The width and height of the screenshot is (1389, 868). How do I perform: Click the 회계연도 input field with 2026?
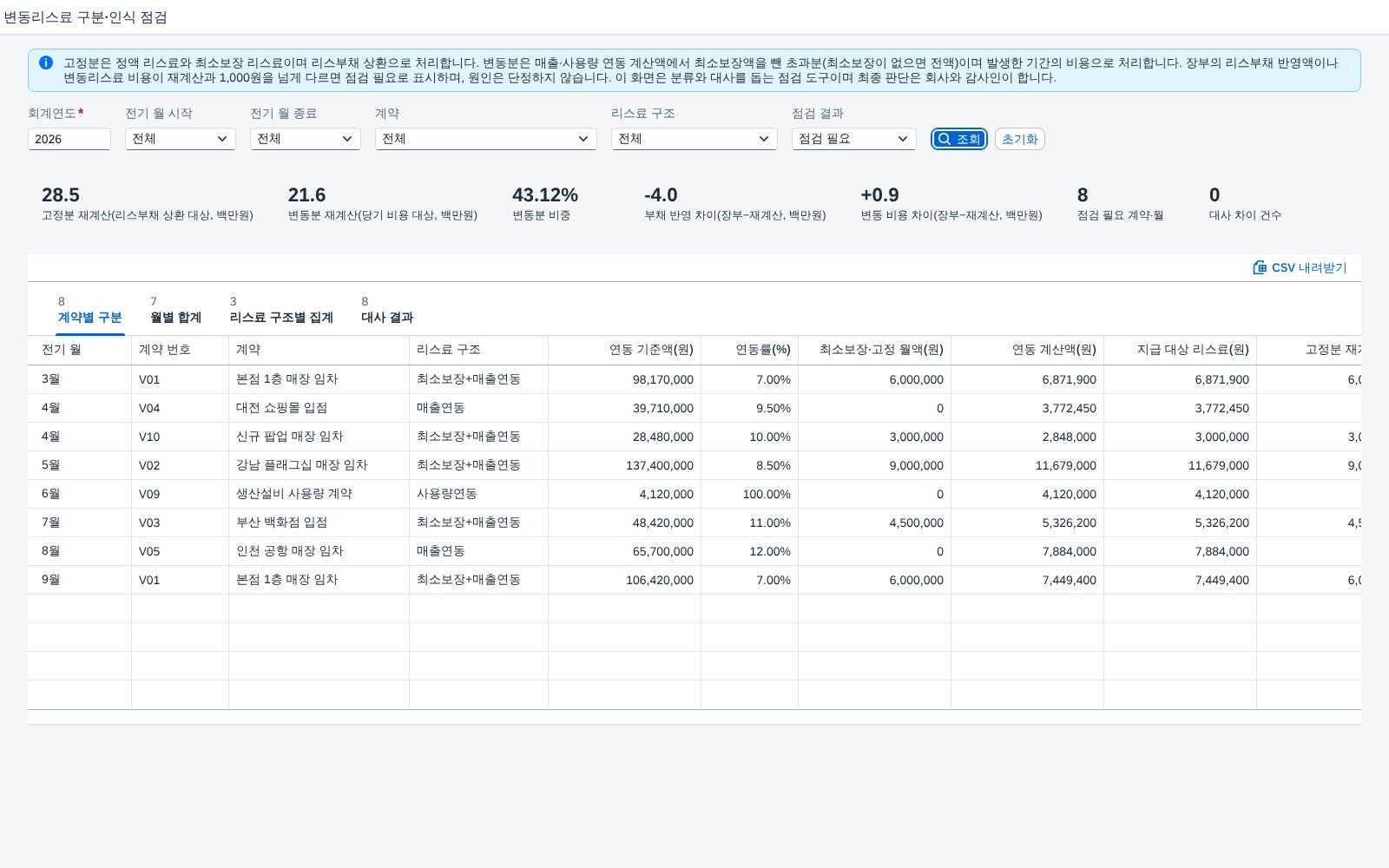(x=69, y=139)
